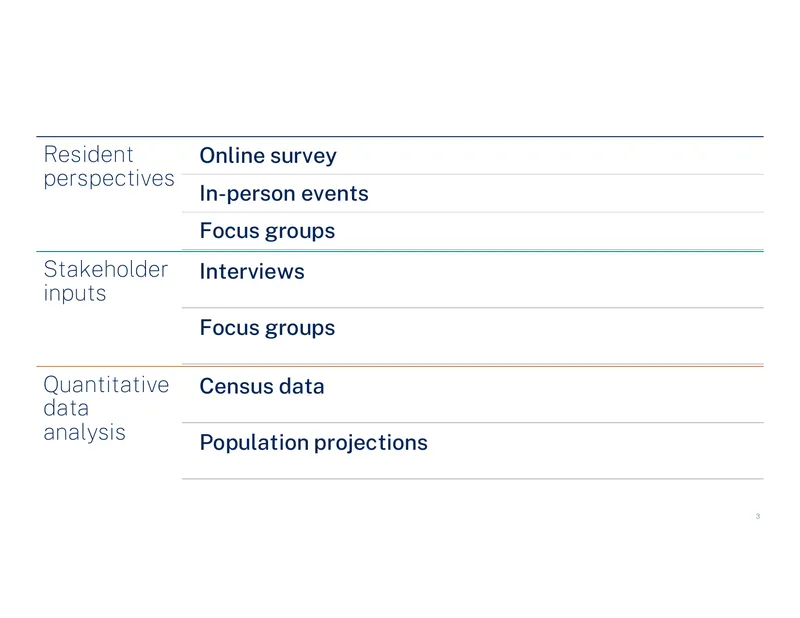Click the word analysis in left column
Screen dimensions: 800x618
pos(85,433)
